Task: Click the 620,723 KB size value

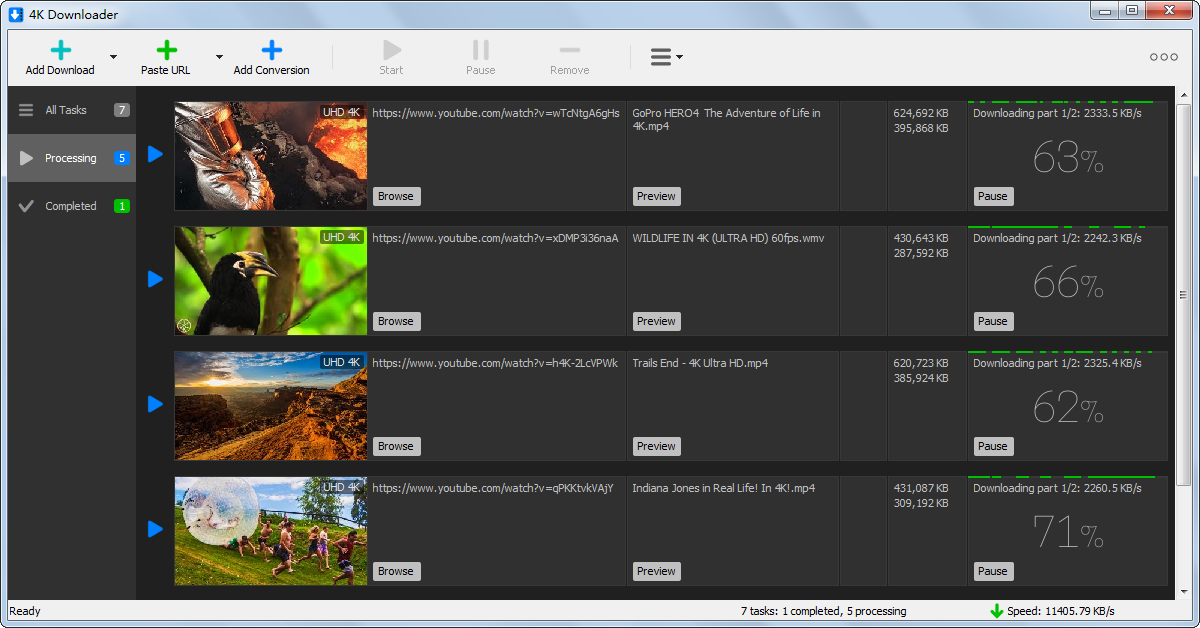Action: pyautogui.click(x=921, y=363)
